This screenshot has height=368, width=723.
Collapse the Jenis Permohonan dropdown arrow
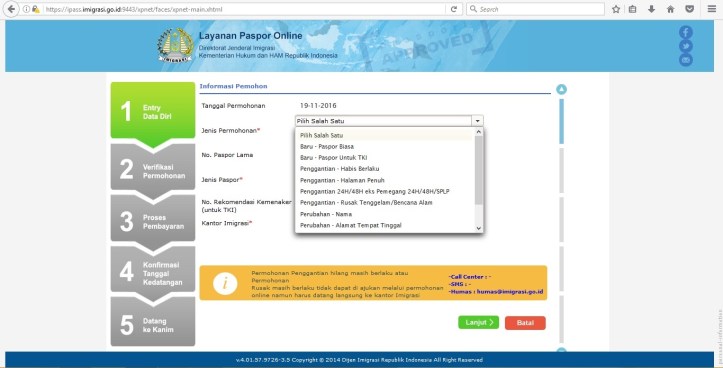[x=478, y=121]
